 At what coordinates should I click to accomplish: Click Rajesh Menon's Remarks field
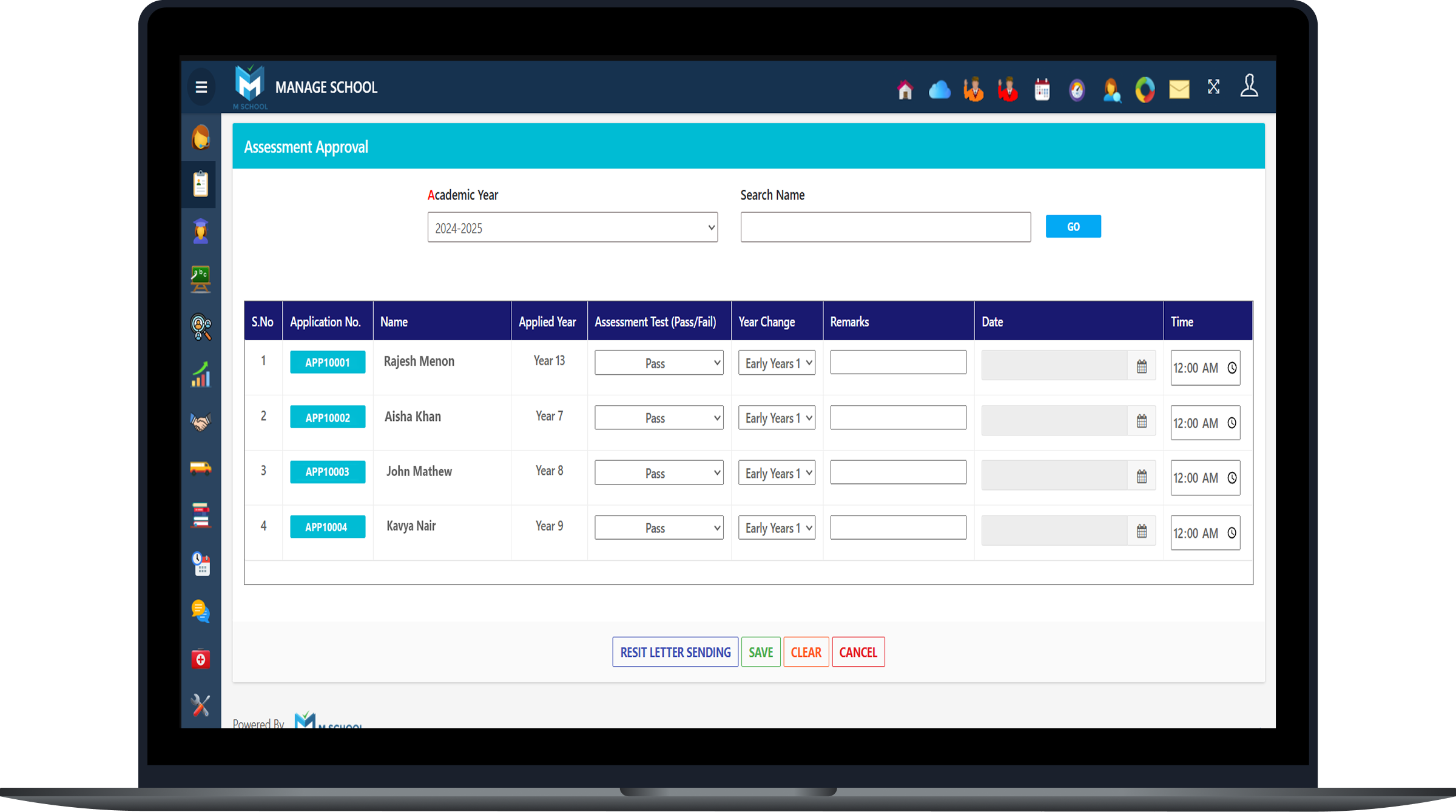click(x=898, y=362)
